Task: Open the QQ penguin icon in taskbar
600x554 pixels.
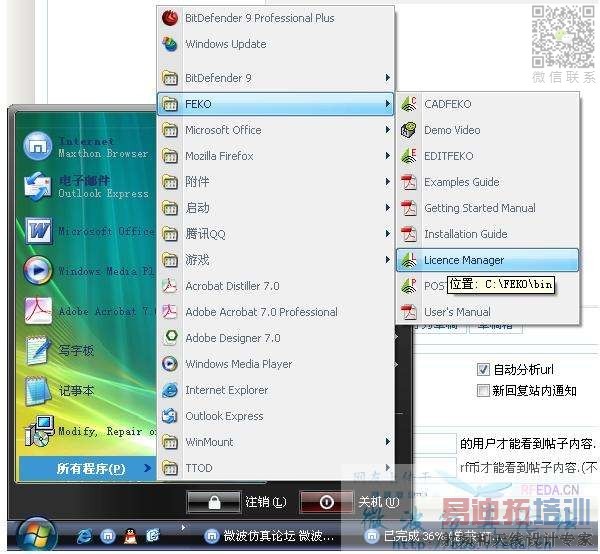Action: (130, 536)
